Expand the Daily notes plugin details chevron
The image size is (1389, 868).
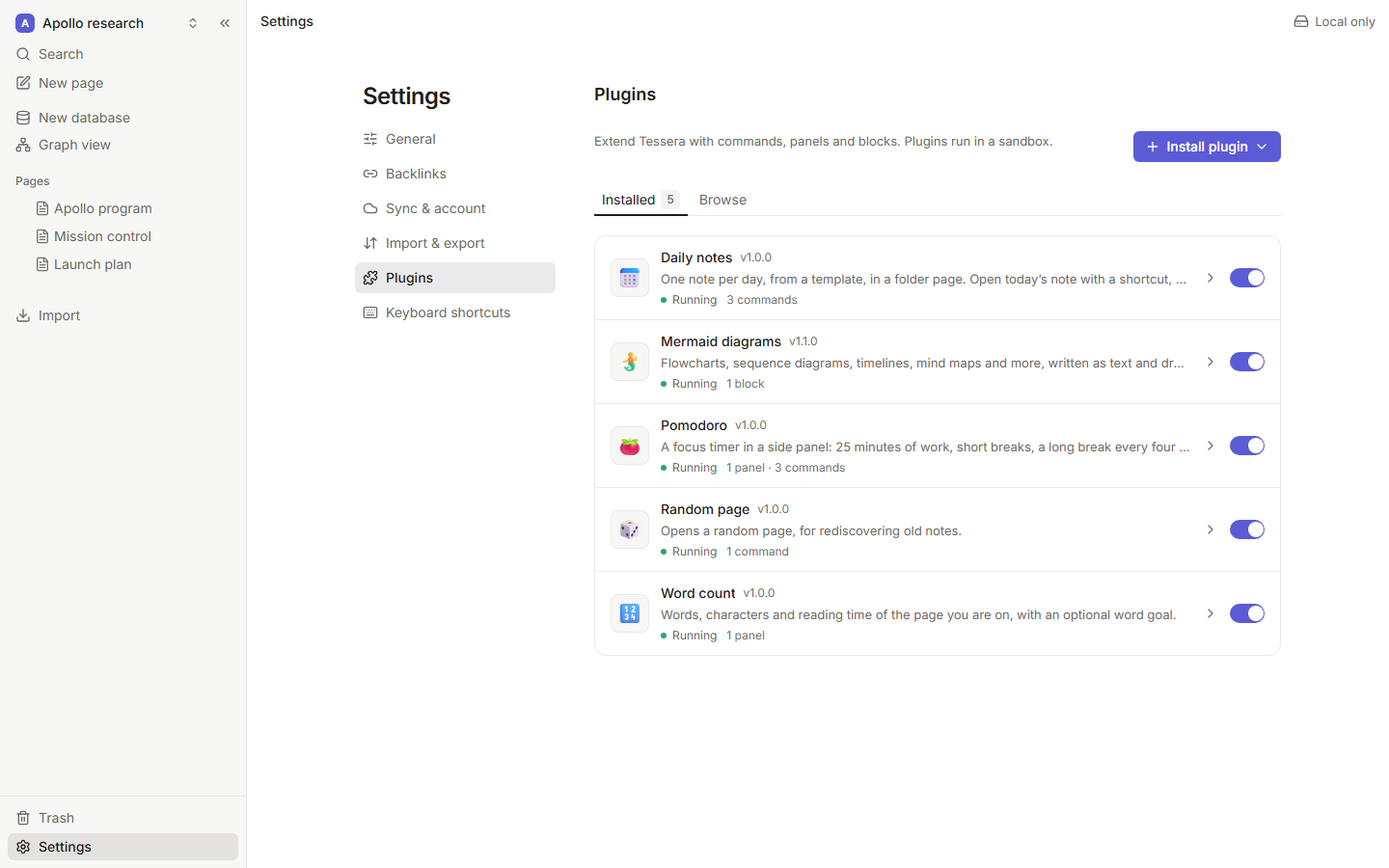pos(1211,278)
